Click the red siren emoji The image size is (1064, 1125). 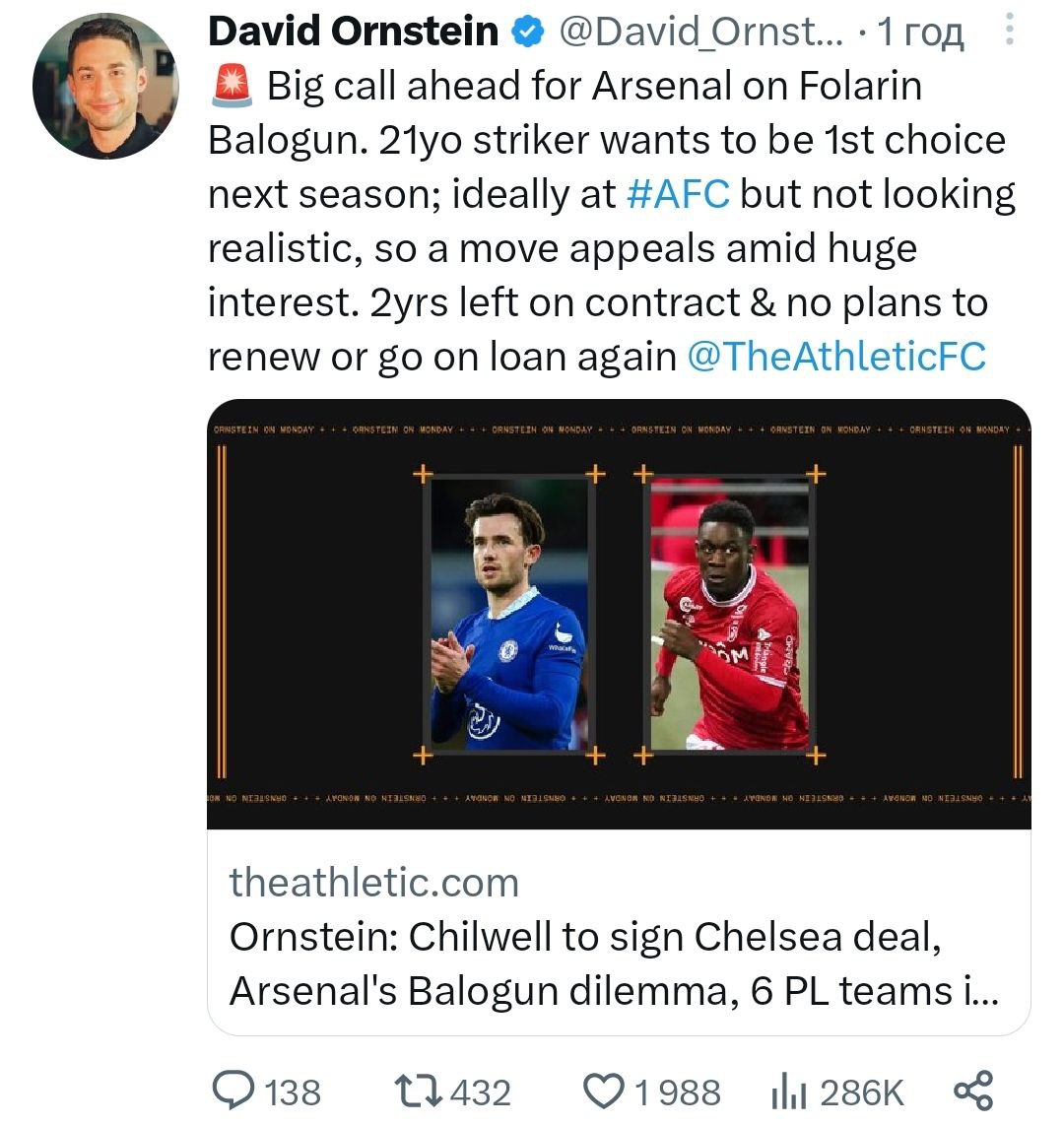[233, 88]
